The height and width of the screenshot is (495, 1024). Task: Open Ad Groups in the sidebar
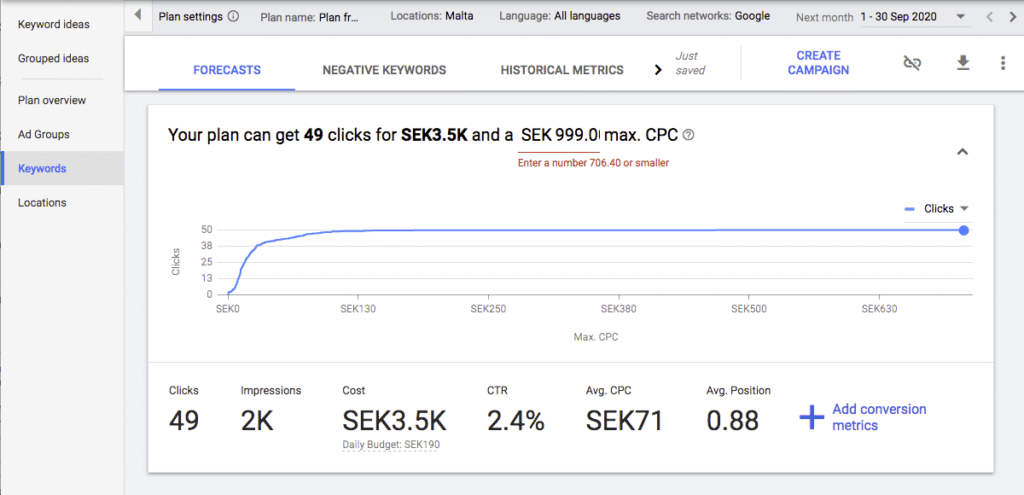[44, 134]
